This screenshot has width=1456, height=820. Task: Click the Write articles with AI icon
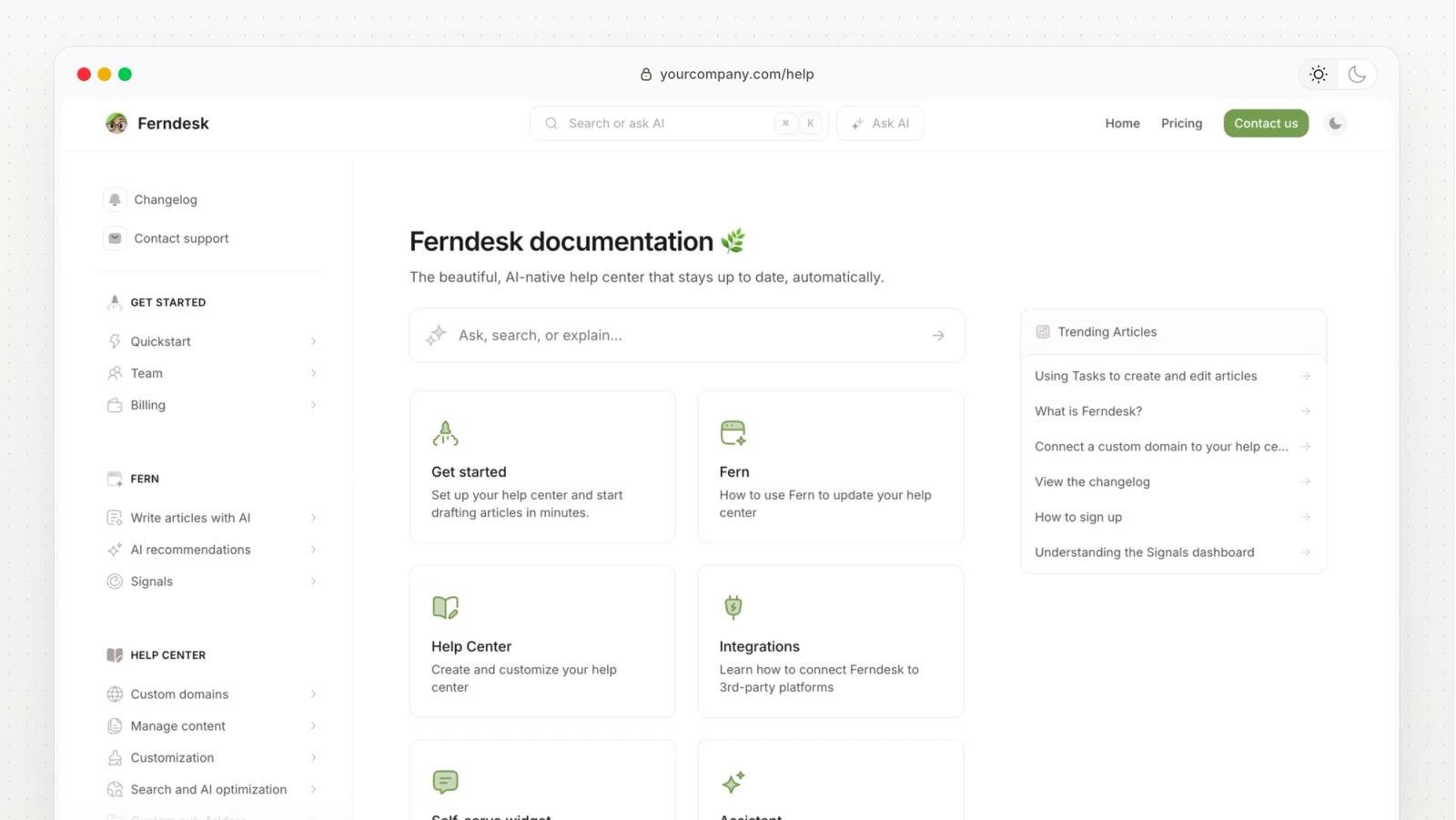[x=115, y=518]
